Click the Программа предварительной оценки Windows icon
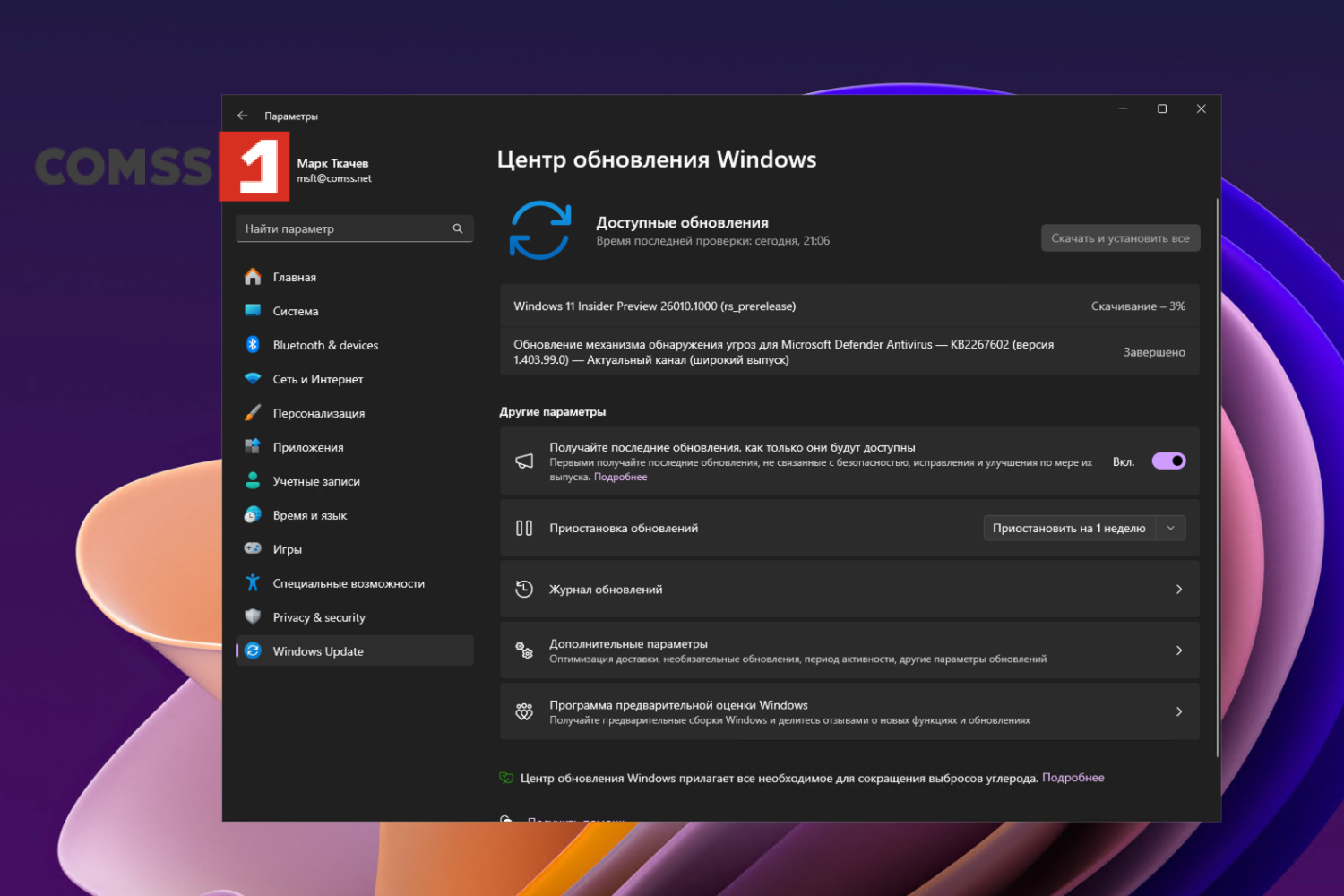The image size is (1344, 896). pos(524,711)
